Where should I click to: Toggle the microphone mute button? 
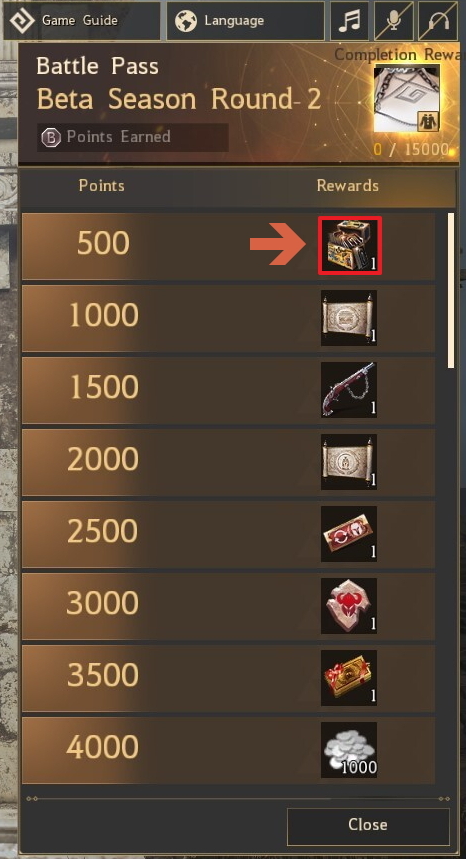393,21
